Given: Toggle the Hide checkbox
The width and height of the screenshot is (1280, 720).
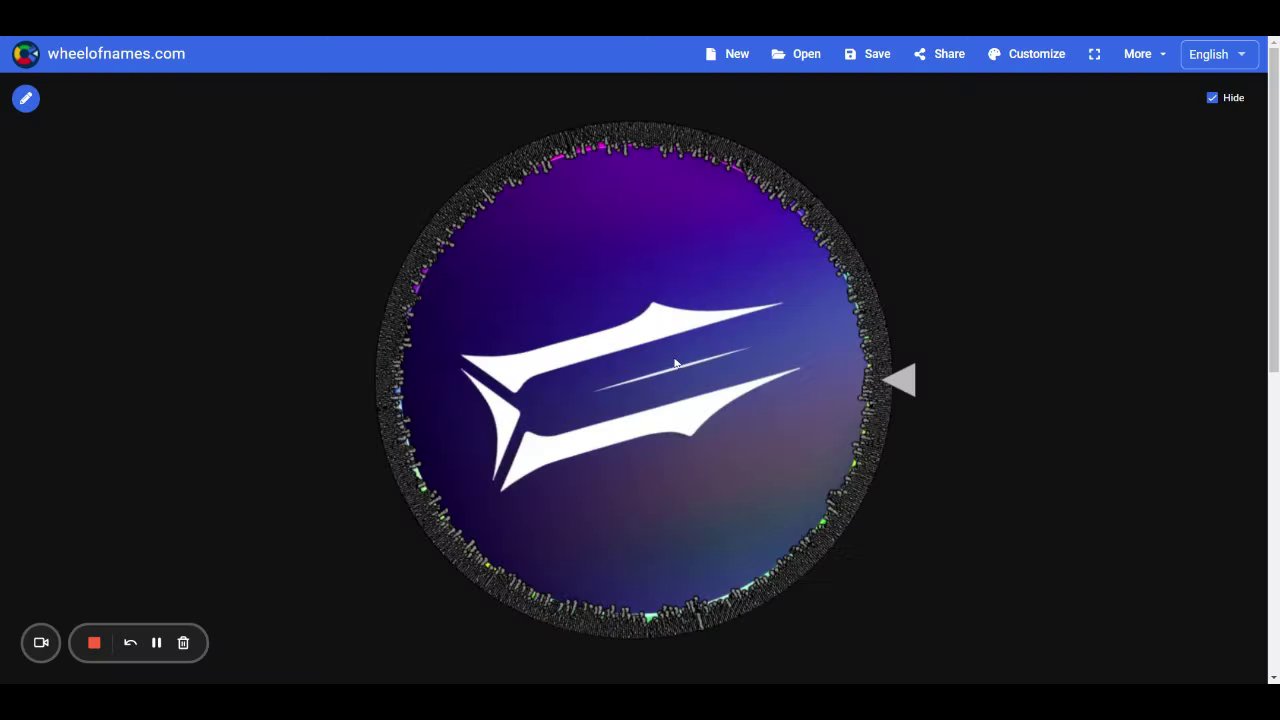Looking at the screenshot, I should [1212, 98].
